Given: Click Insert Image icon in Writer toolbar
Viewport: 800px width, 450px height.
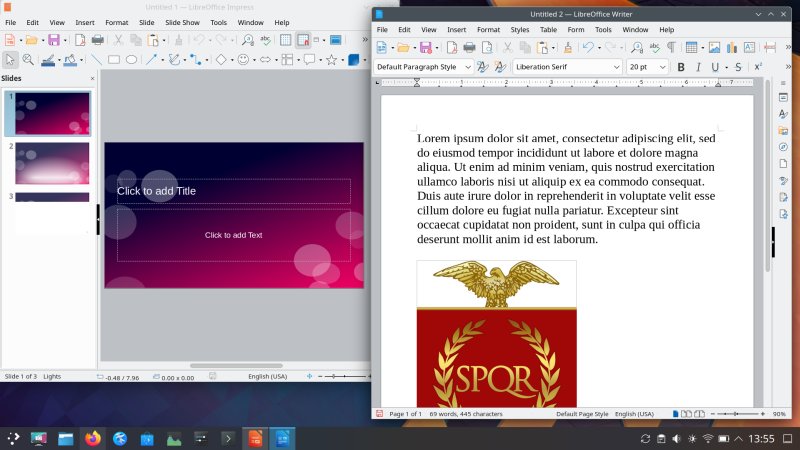Looking at the screenshot, I should pyautogui.click(x=714, y=47).
